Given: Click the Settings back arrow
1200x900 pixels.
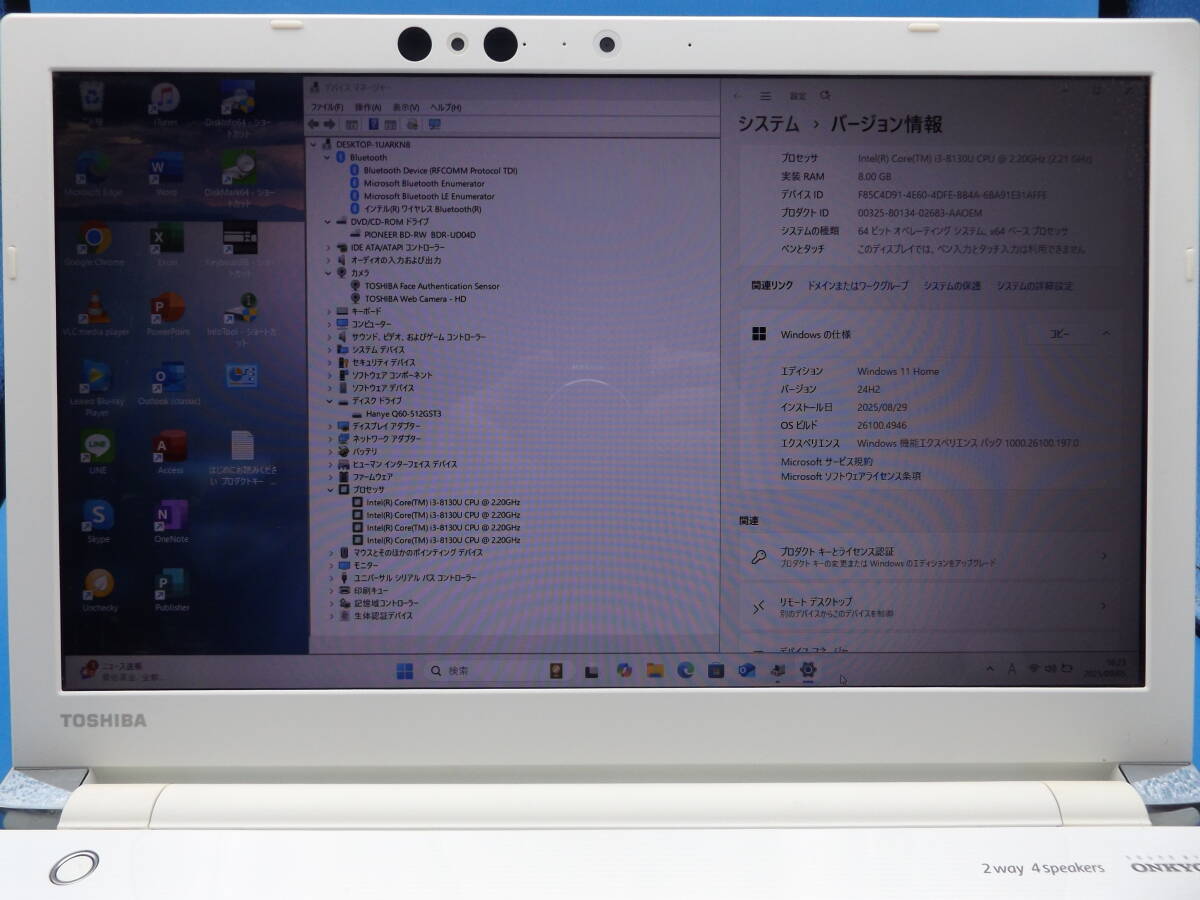Looking at the screenshot, I should coord(738,97).
